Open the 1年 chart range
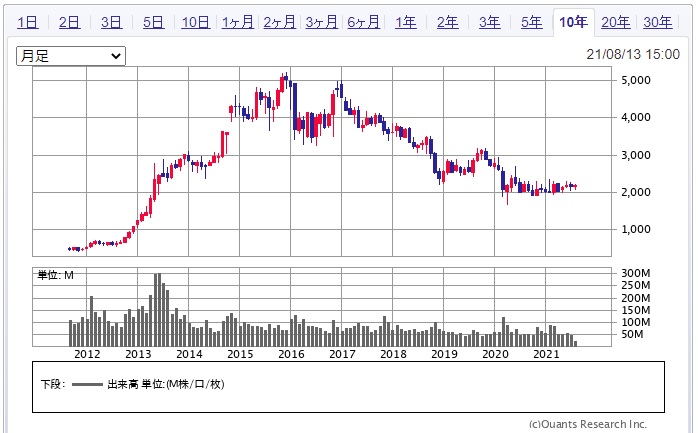The image size is (698, 433). (x=406, y=22)
